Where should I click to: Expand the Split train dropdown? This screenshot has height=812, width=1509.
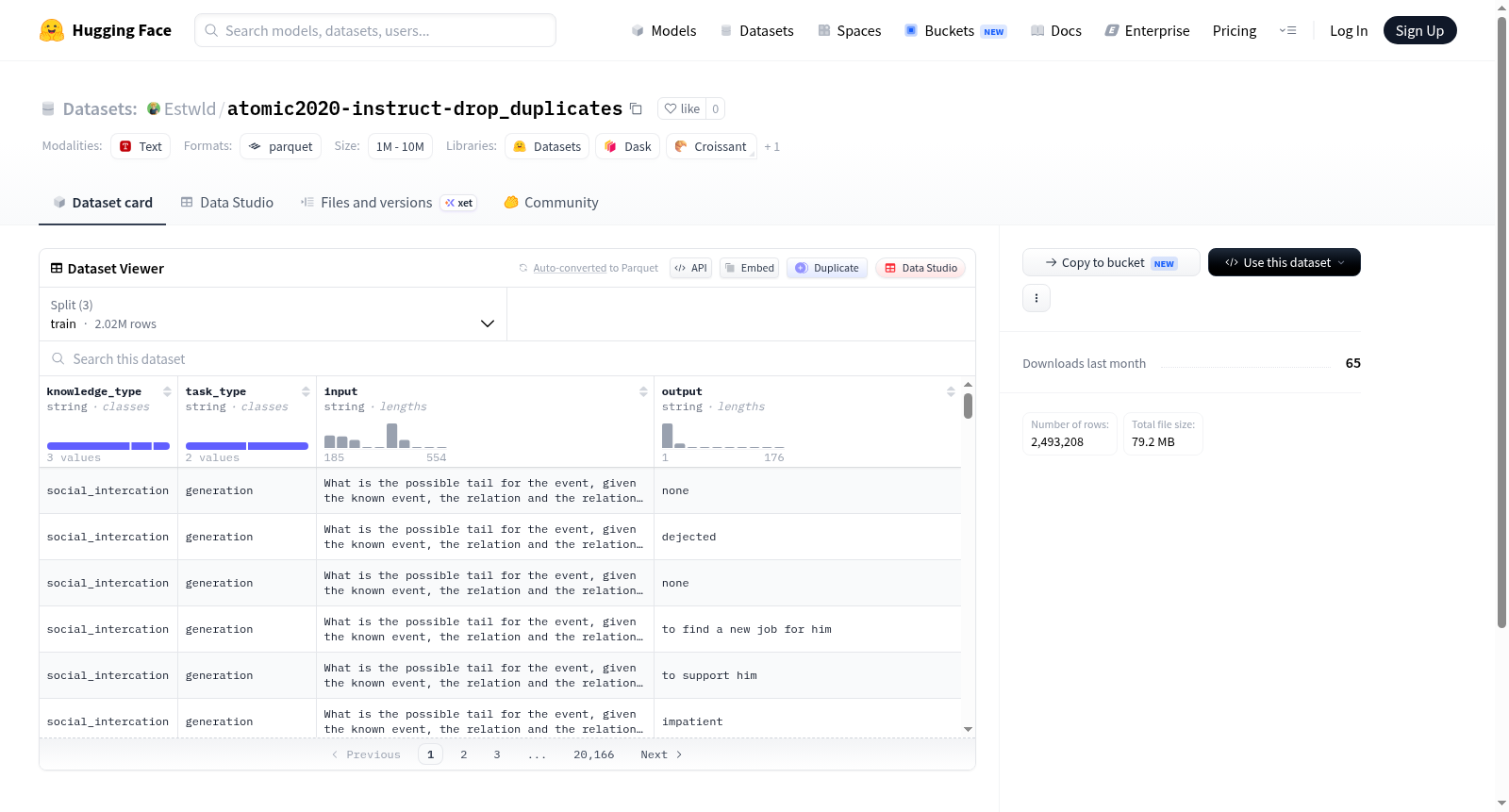pos(273,314)
